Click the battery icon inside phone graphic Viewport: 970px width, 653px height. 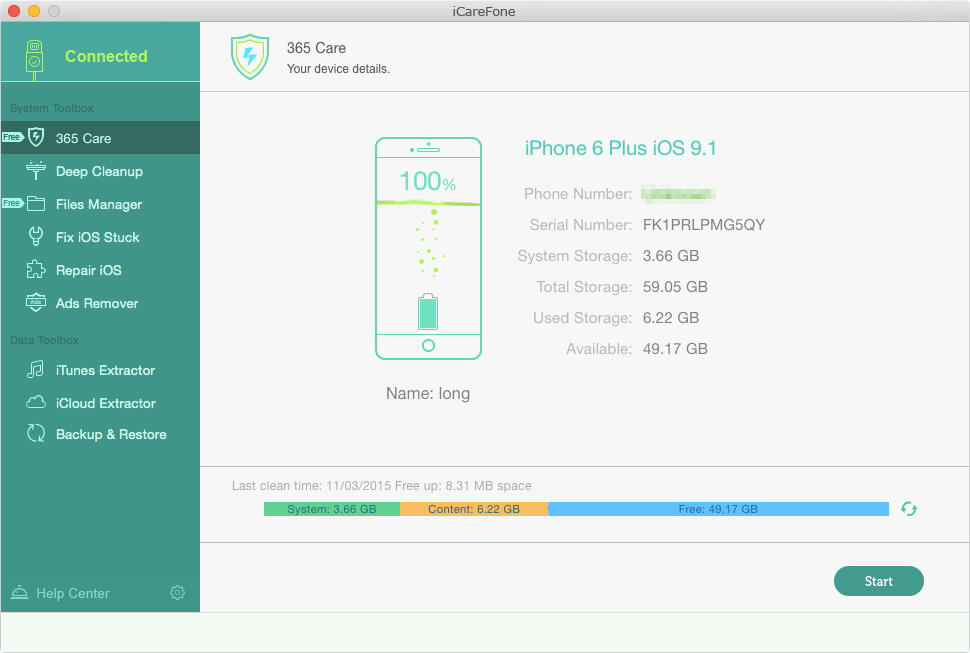(x=428, y=312)
